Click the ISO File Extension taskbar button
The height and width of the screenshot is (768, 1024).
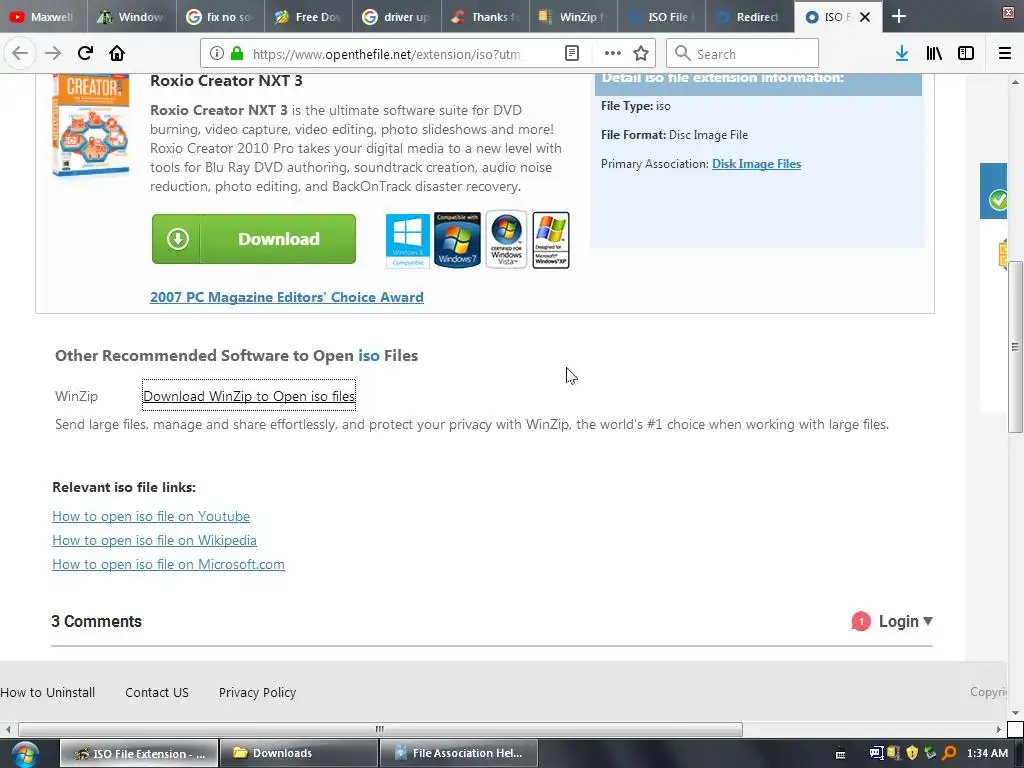click(138, 754)
